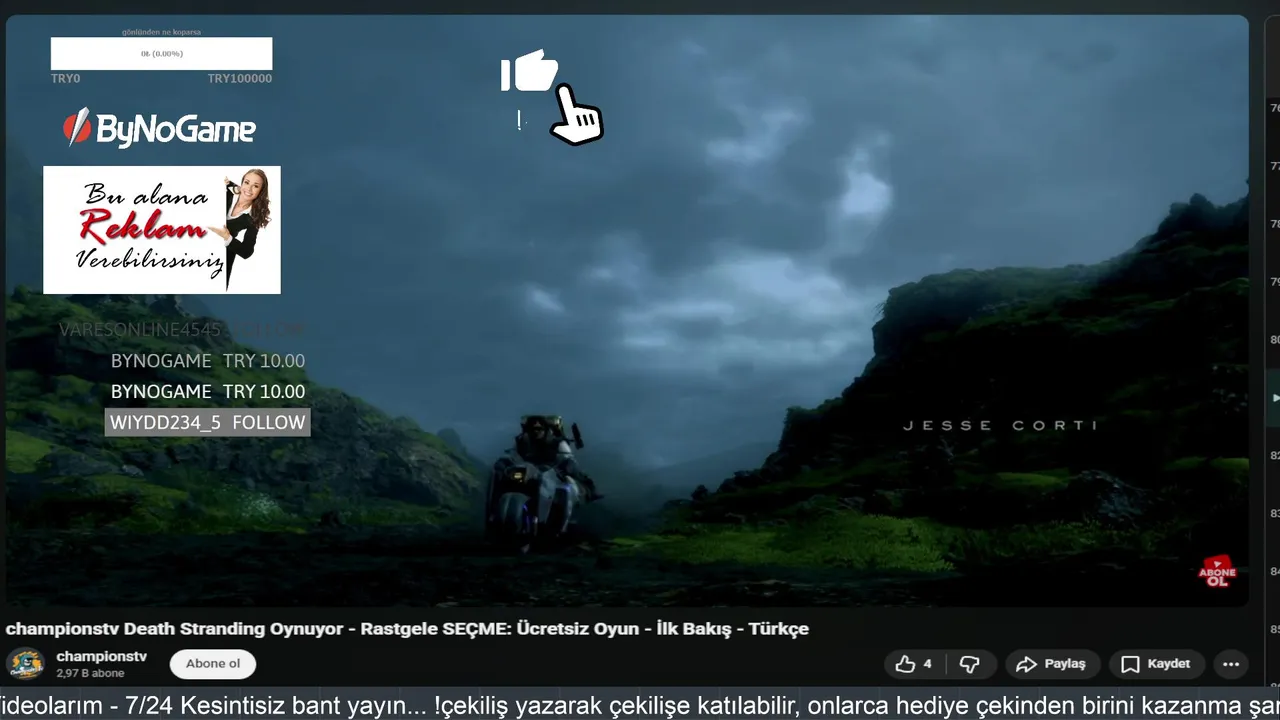Viewport: 1280px width, 720px height.
Task: Click the Bu alana Reklam banner
Action: (162, 230)
